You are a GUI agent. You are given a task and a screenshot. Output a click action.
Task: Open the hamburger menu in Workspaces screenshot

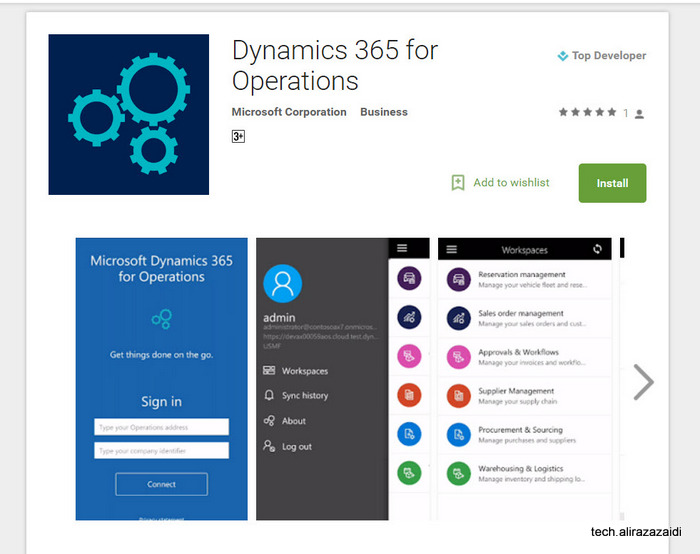pyautogui.click(x=451, y=249)
